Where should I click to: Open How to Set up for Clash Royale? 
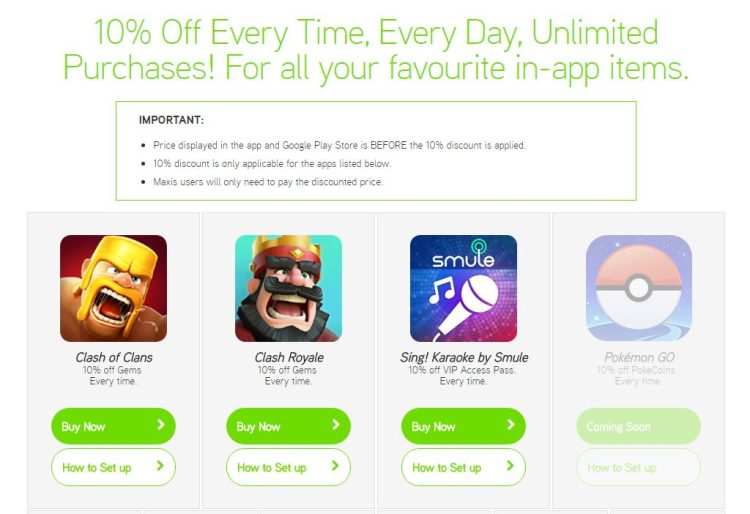pos(288,467)
